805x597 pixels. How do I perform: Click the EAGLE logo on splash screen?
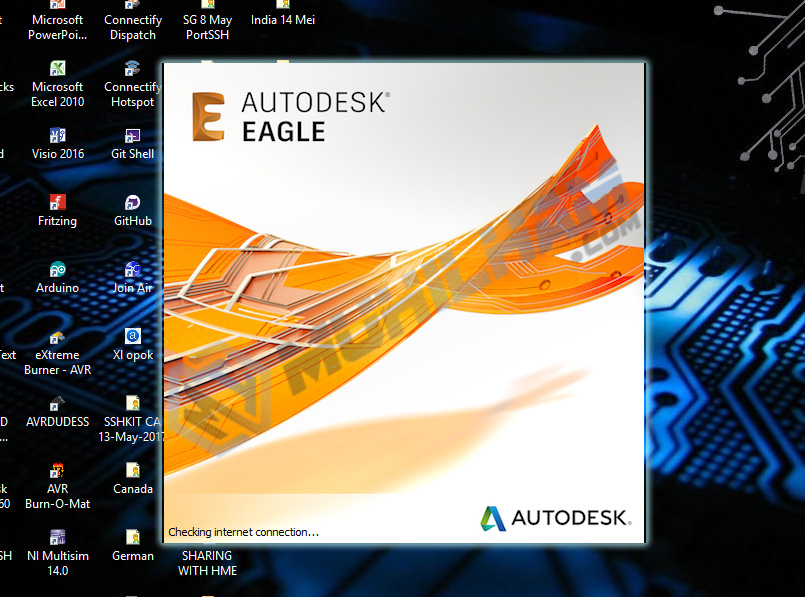[x=208, y=117]
